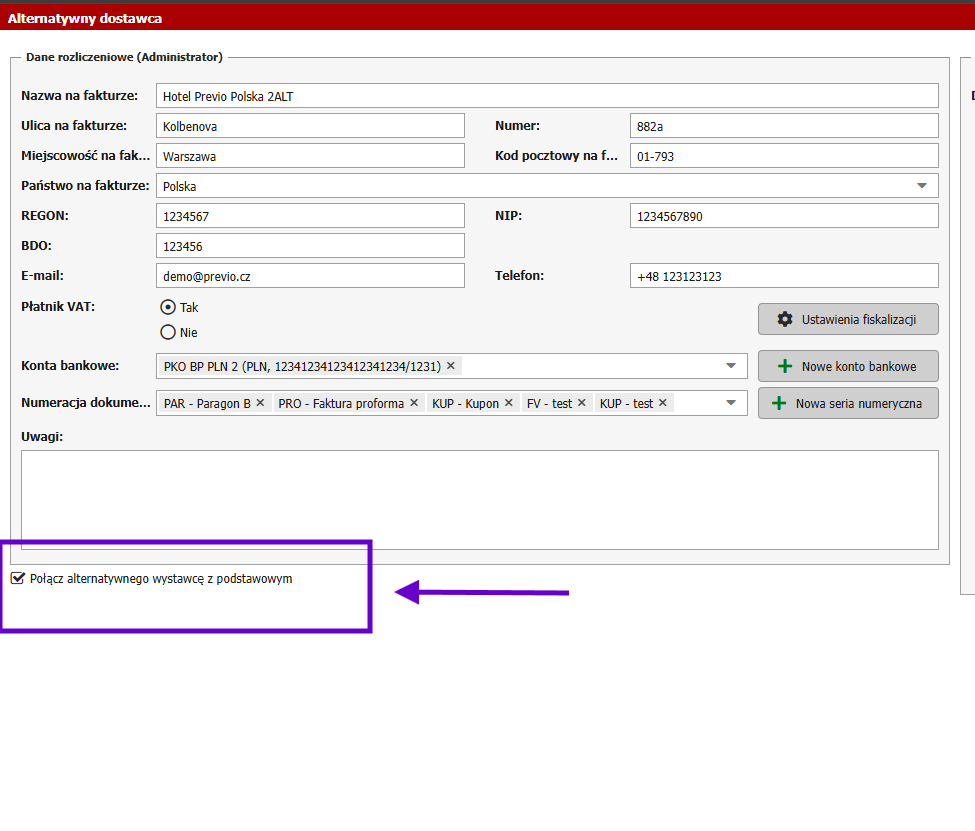
Task: Click the Uwagi notes text area
Action: tap(479, 499)
